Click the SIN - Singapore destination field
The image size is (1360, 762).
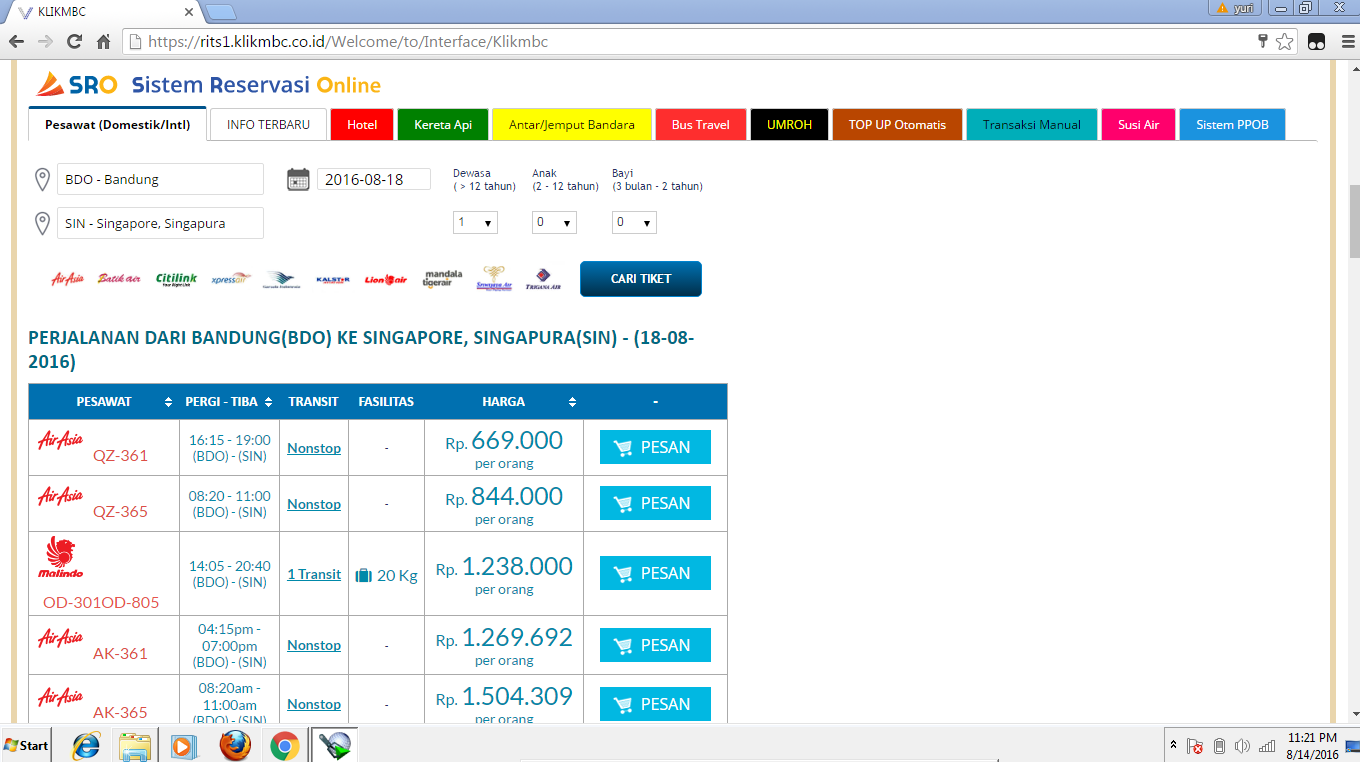(160, 223)
